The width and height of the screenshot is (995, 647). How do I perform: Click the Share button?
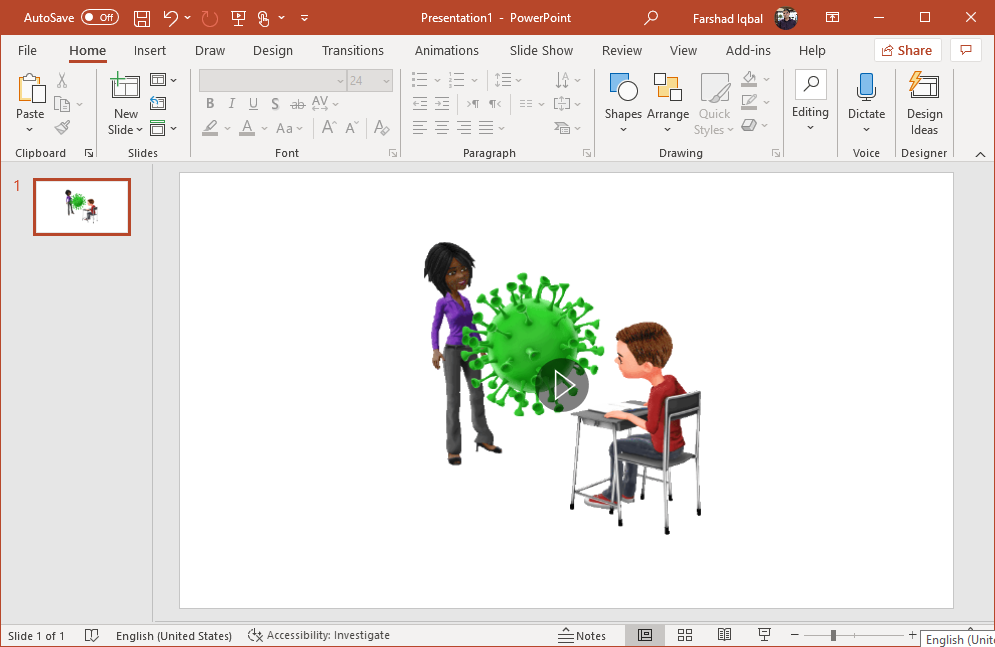tap(907, 50)
